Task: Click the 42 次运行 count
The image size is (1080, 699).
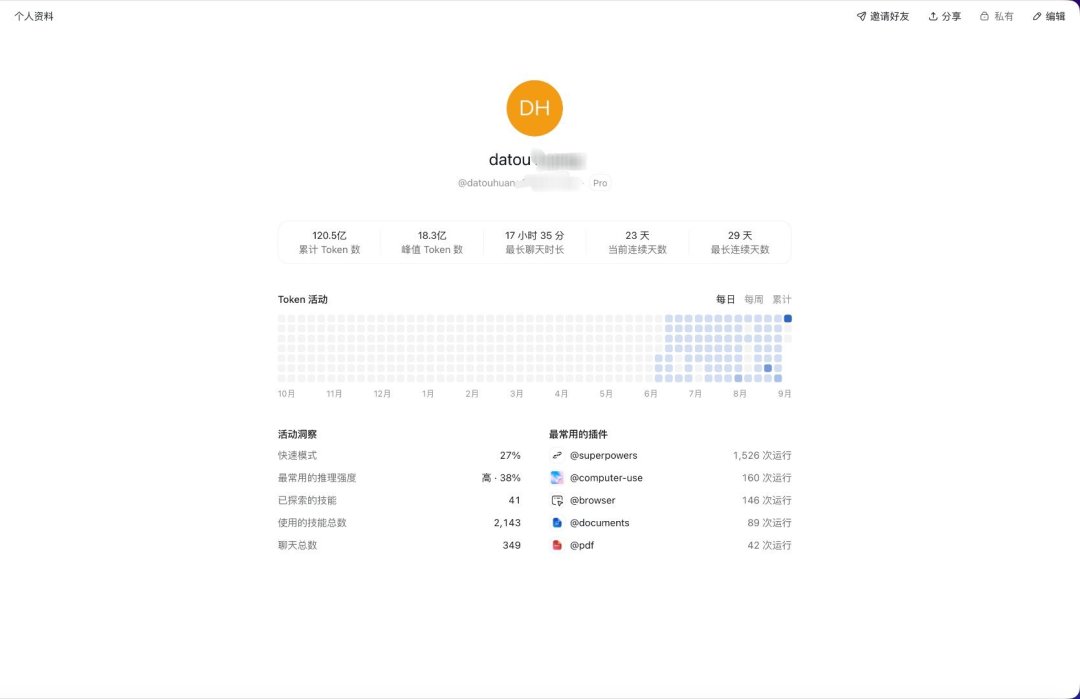Action: (x=769, y=545)
